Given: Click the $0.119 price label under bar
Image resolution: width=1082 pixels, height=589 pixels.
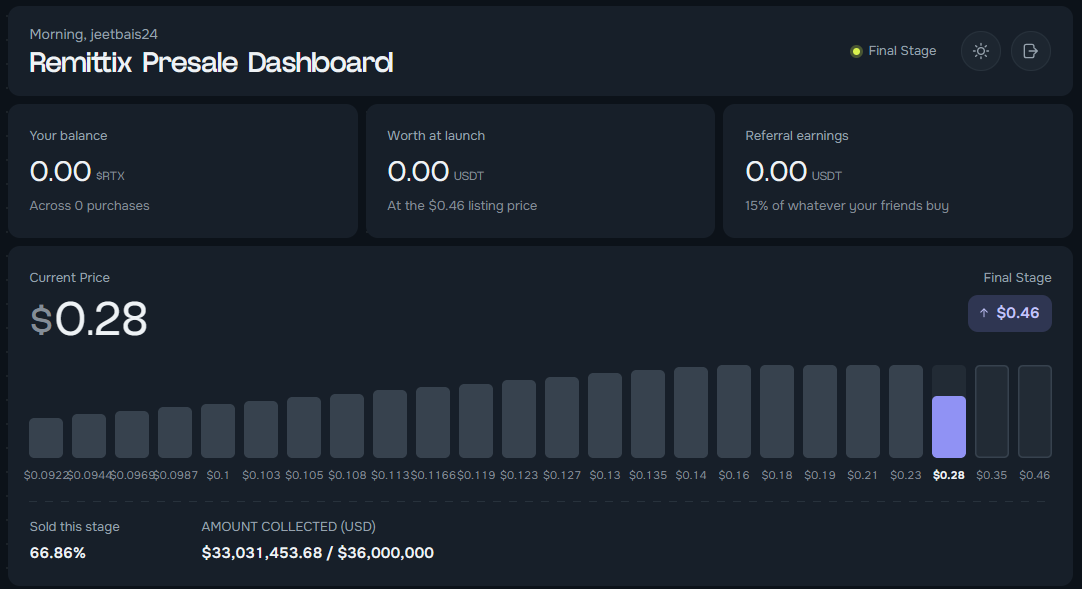Looking at the screenshot, I should point(476,475).
